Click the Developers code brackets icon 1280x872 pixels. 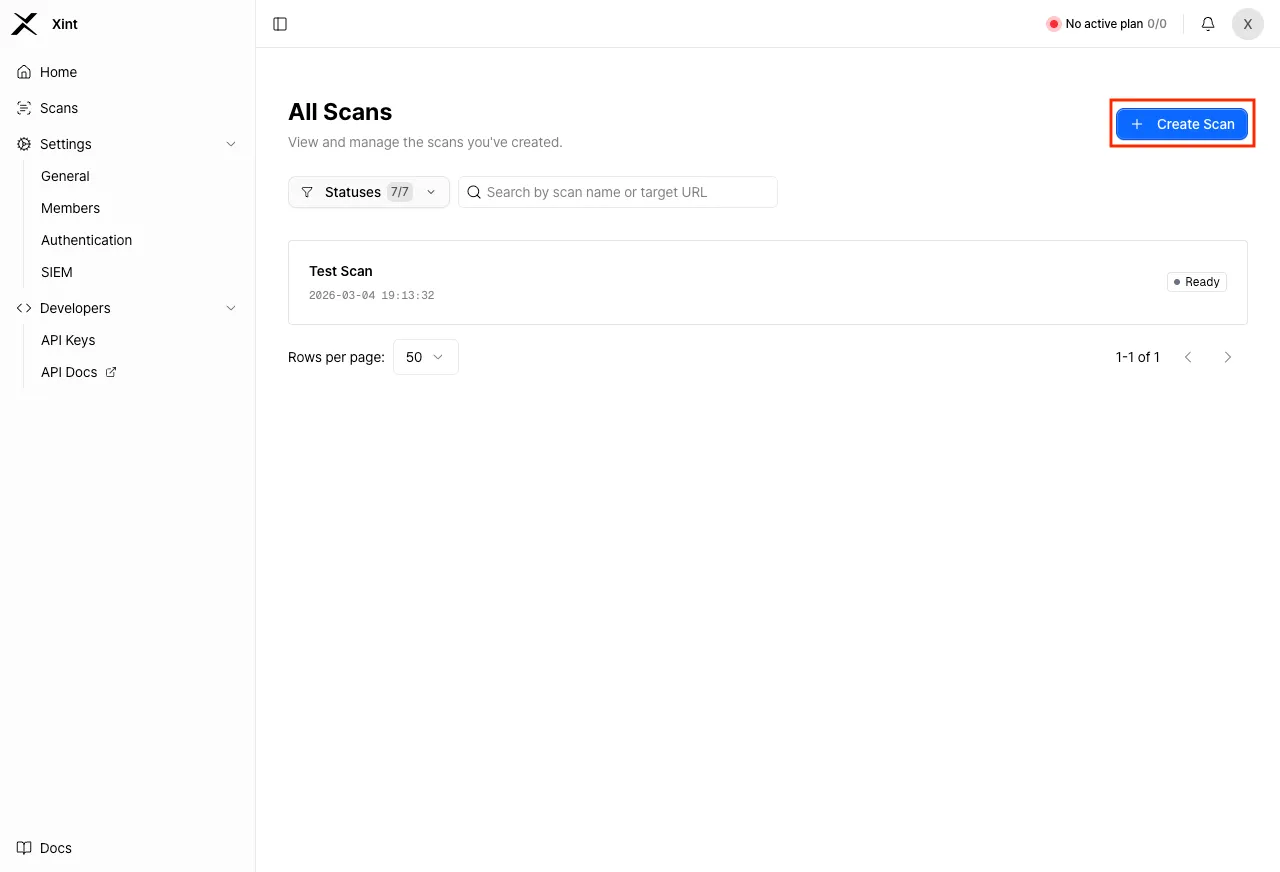22,307
